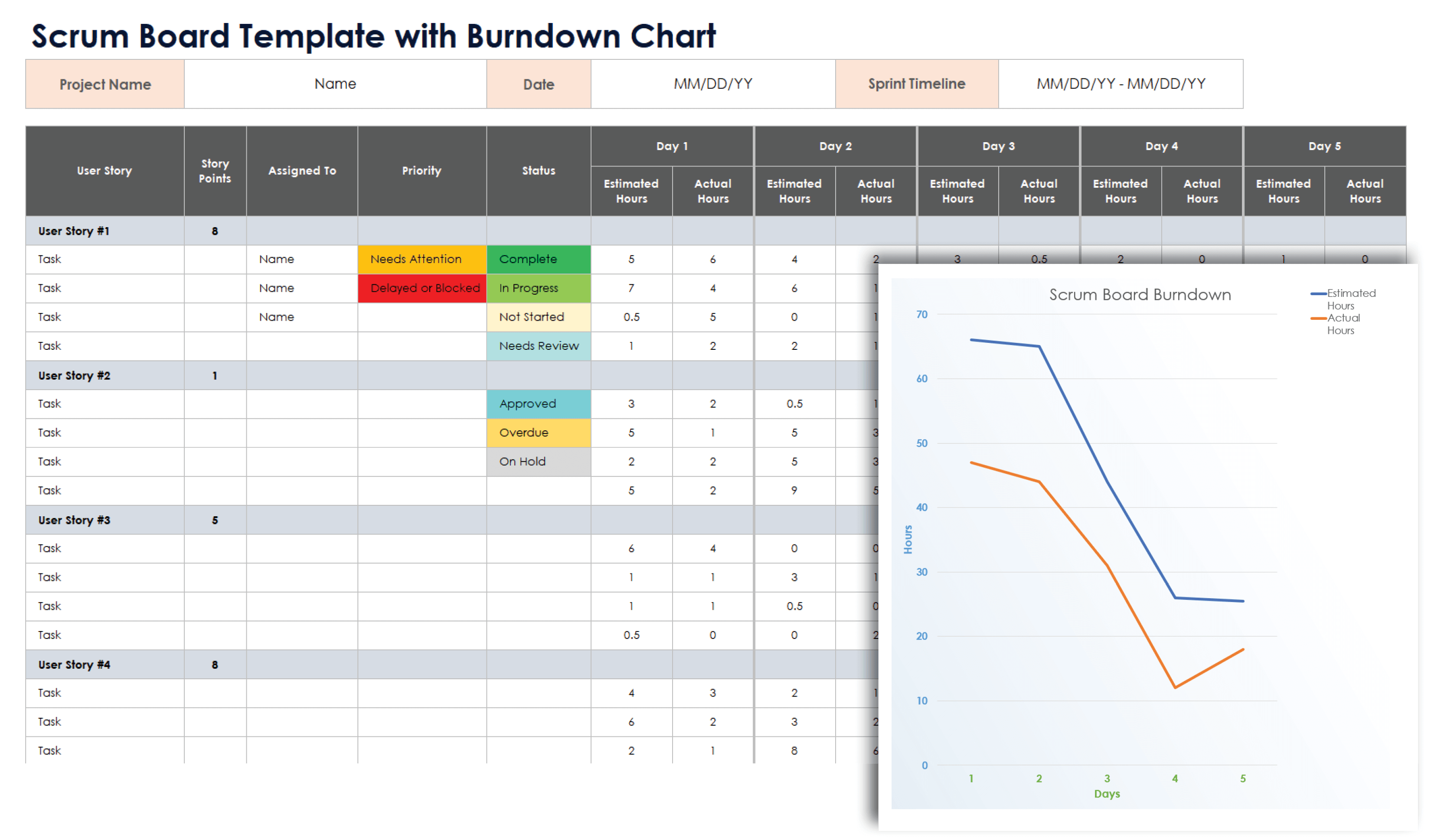Click the Actual Hours legend entry
This screenshot has height=840, width=1431.
(x=1343, y=324)
